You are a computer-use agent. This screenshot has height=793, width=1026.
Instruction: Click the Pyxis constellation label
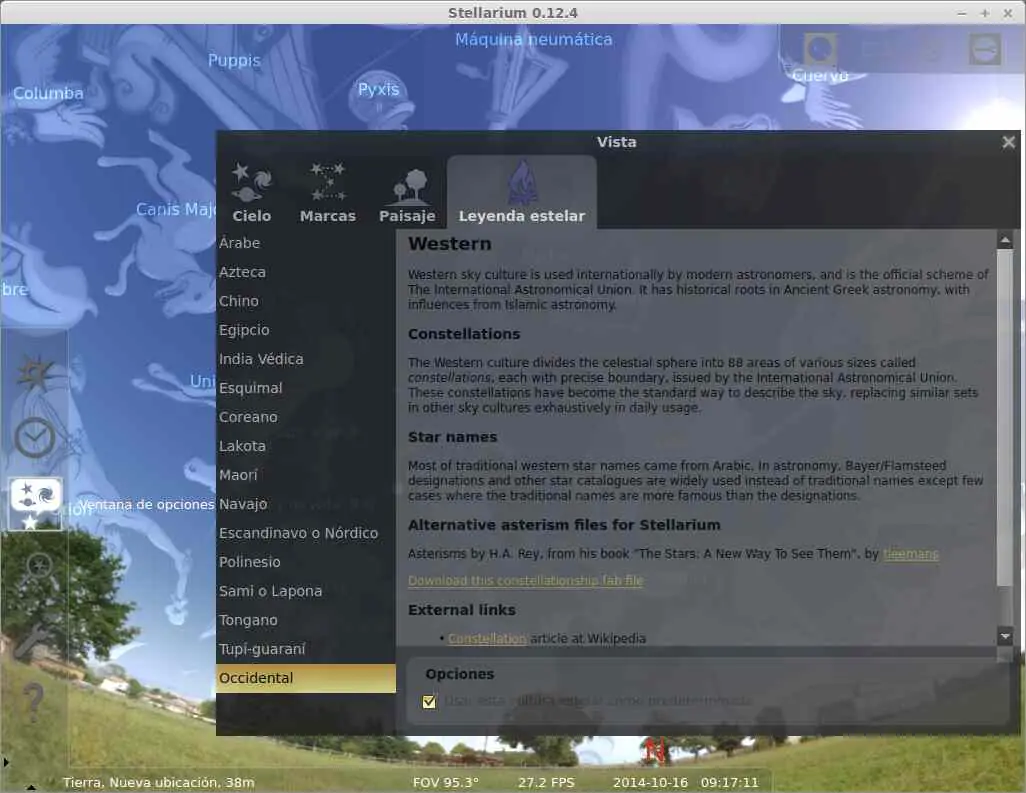point(378,90)
